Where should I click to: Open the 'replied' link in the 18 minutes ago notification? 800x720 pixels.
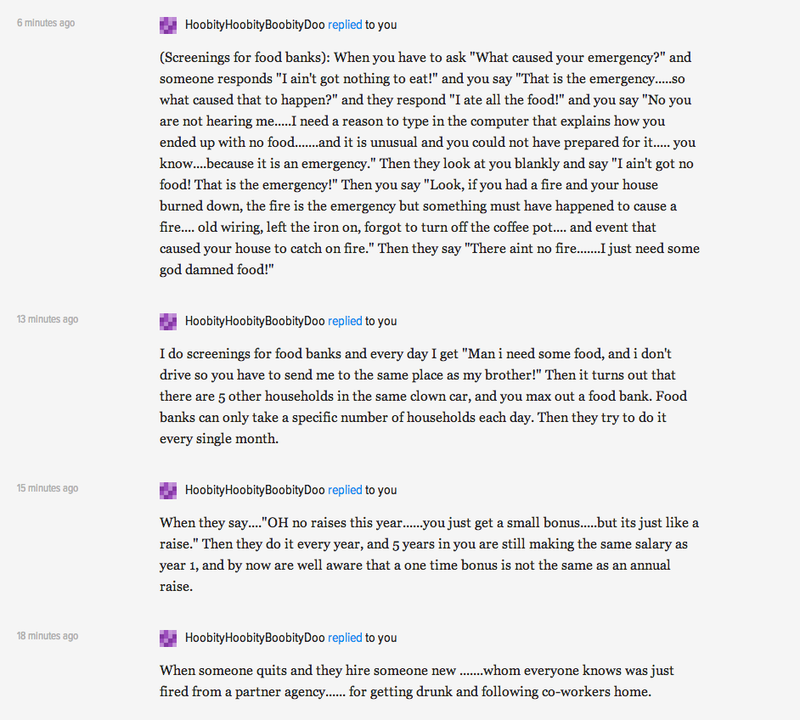pyautogui.click(x=345, y=638)
